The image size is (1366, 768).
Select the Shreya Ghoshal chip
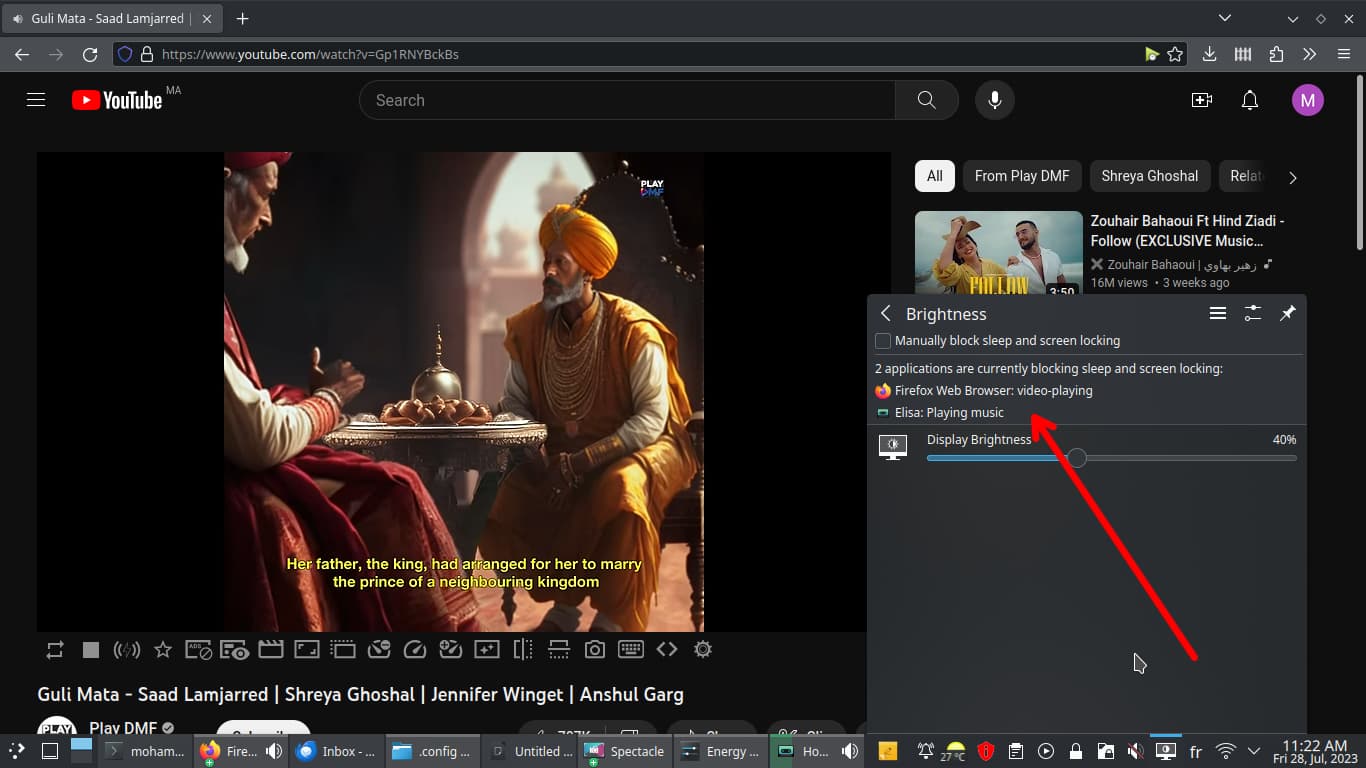click(1150, 176)
